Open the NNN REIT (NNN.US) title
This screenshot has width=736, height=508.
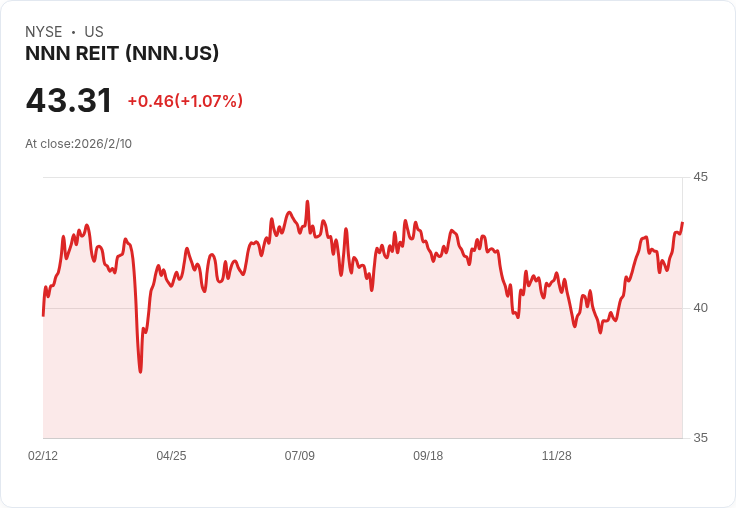pyautogui.click(x=122, y=54)
